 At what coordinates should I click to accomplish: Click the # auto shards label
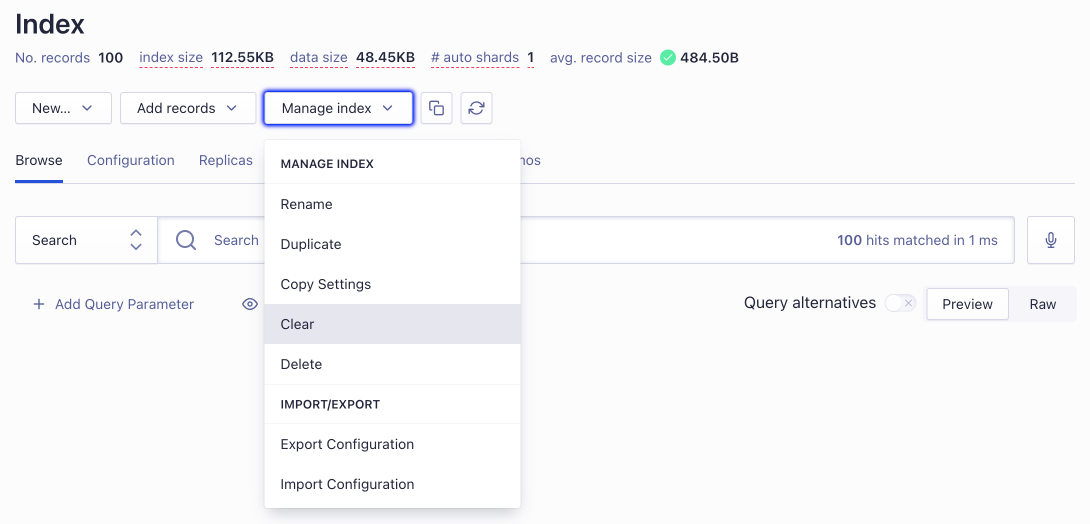click(475, 58)
